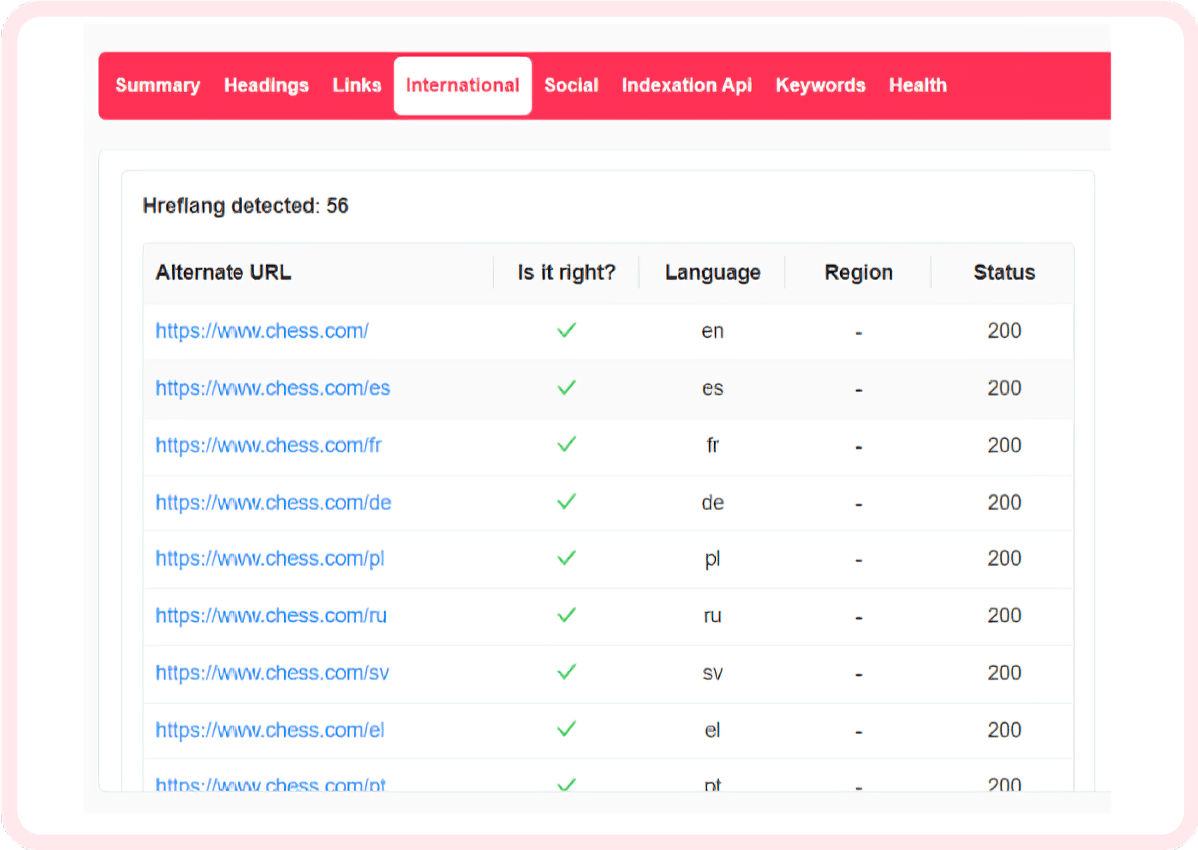Open the chess.com/de link
The height and width of the screenshot is (850, 1198).
273,502
